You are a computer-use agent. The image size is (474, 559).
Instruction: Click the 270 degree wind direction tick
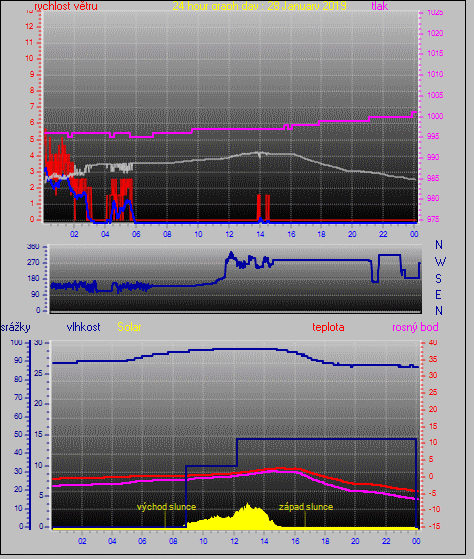pos(33,263)
